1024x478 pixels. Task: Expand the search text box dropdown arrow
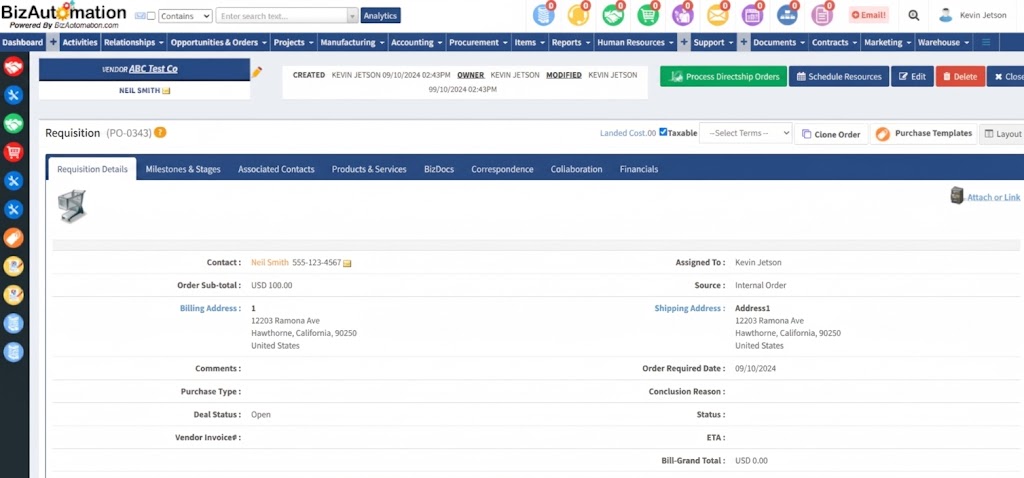(x=353, y=16)
